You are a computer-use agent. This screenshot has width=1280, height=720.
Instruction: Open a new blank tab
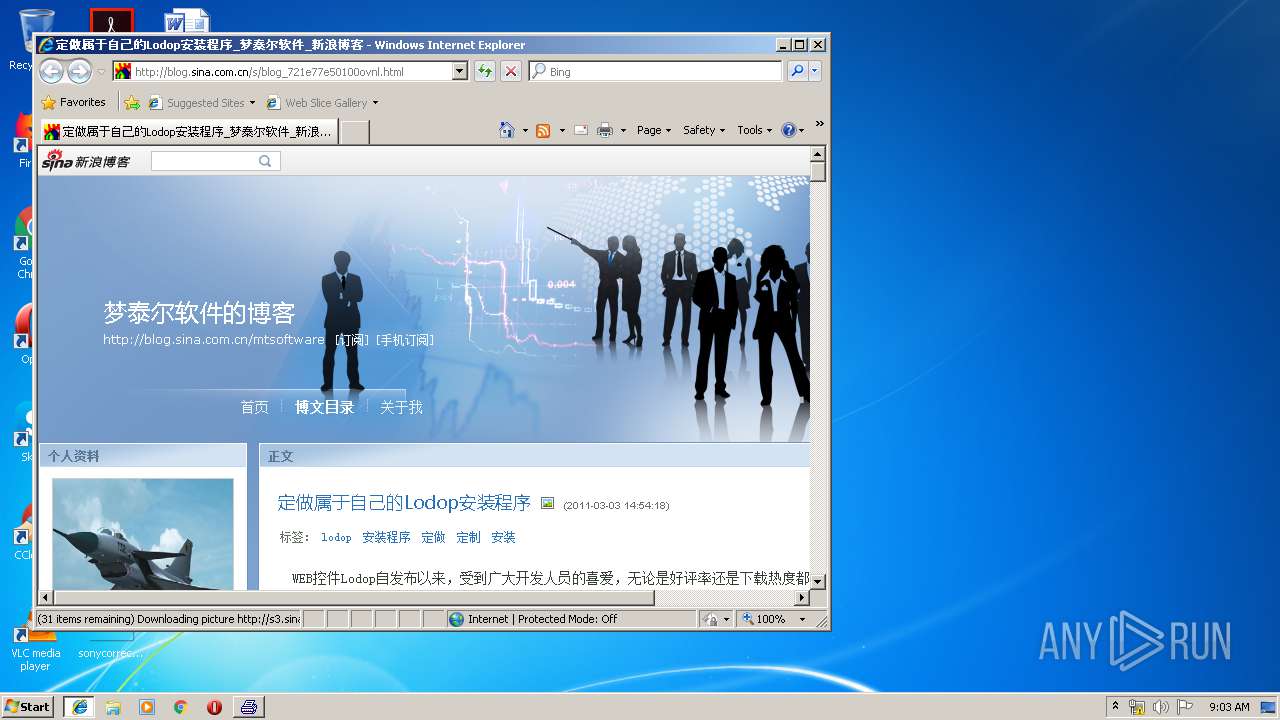click(x=355, y=132)
